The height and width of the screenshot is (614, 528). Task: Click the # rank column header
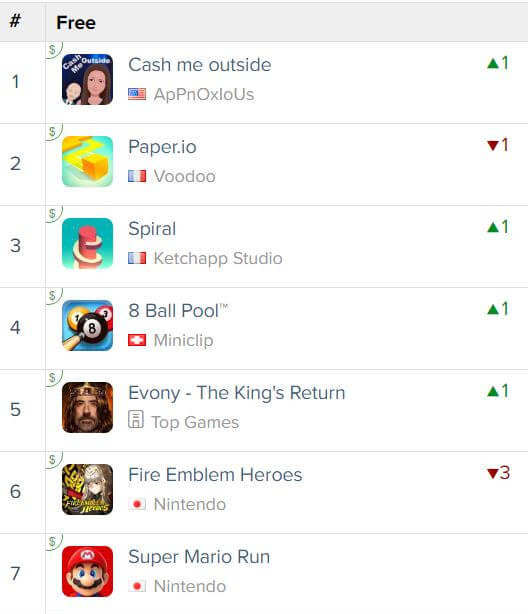15,21
